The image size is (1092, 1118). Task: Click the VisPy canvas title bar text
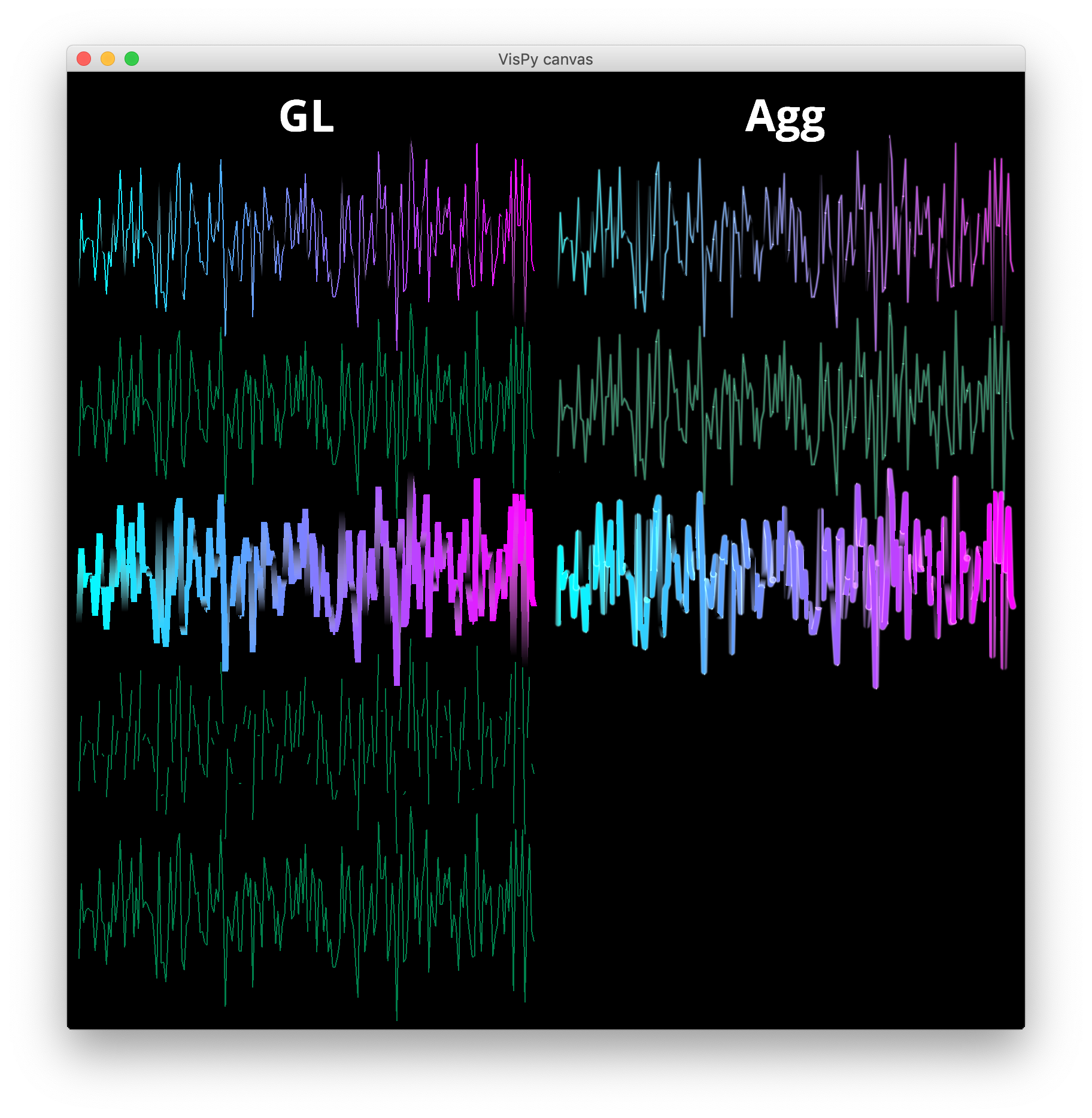click(545, 59)
